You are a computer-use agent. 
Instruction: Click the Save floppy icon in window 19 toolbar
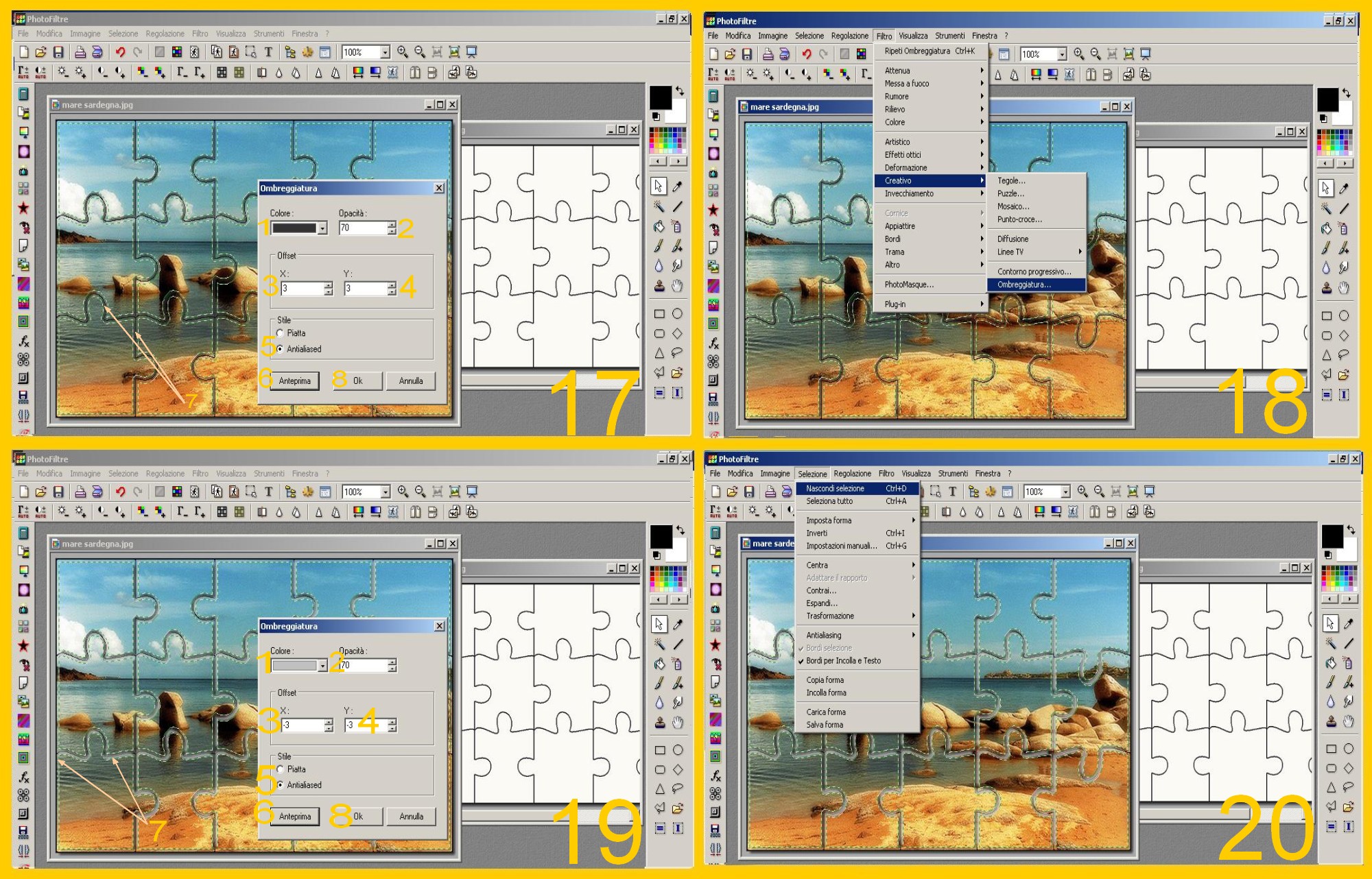pos(58,492)
